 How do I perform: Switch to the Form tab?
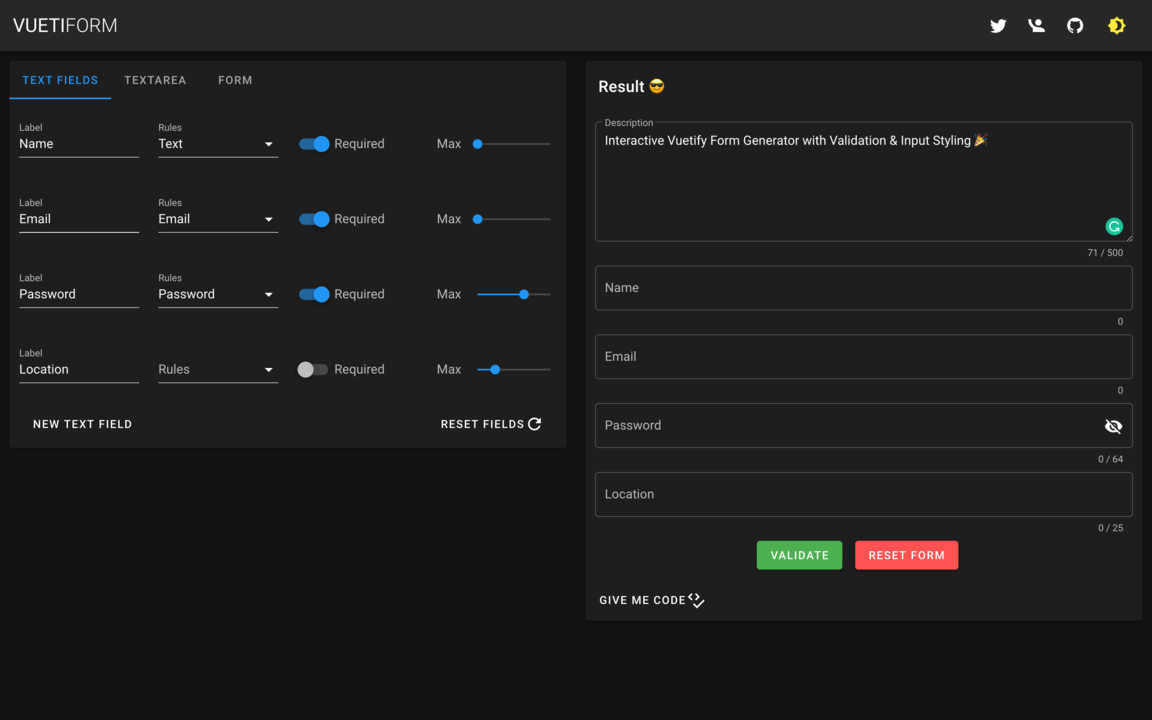coord(235,80)
